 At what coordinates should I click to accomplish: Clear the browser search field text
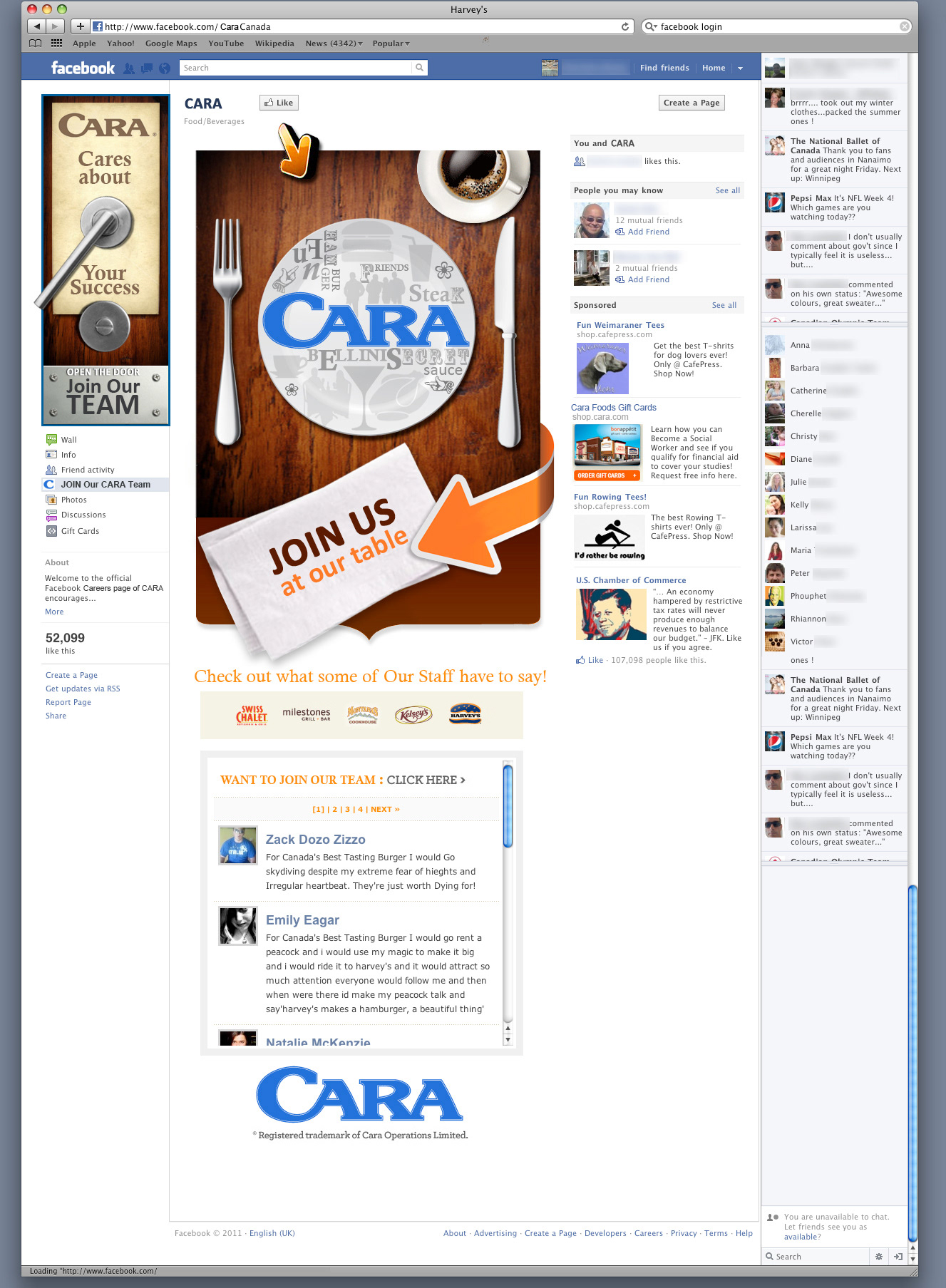(x=904, y=26)
